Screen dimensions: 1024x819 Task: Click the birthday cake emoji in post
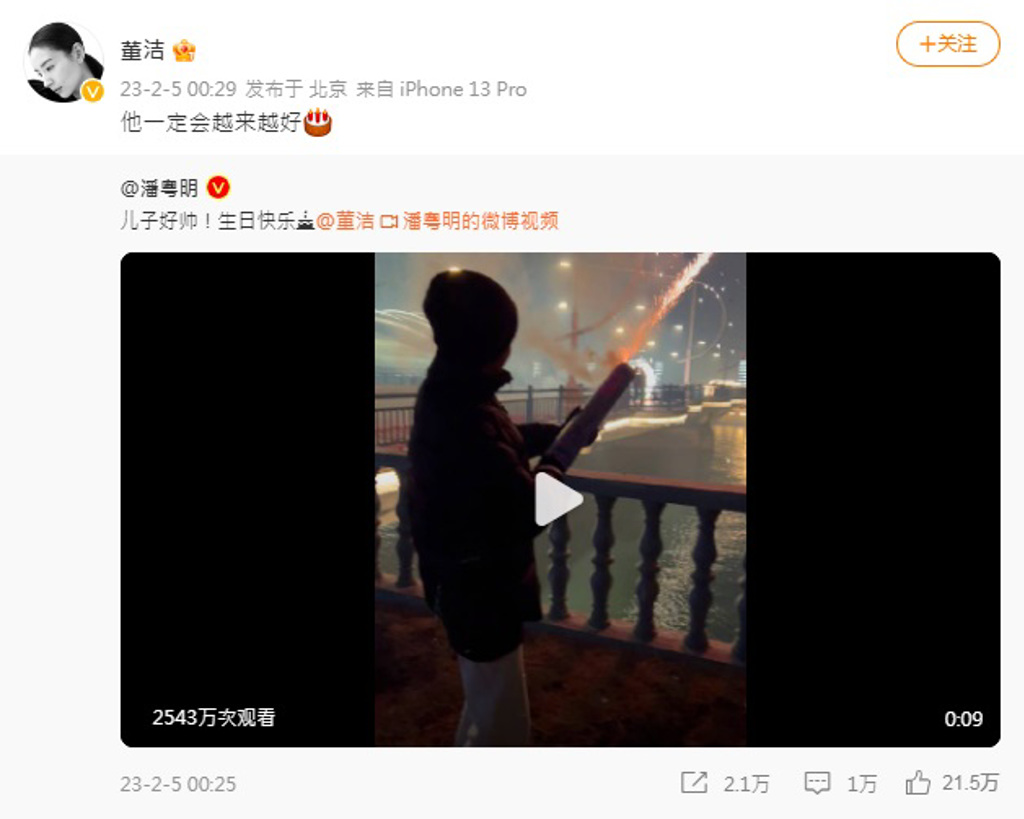click(318, 122)
